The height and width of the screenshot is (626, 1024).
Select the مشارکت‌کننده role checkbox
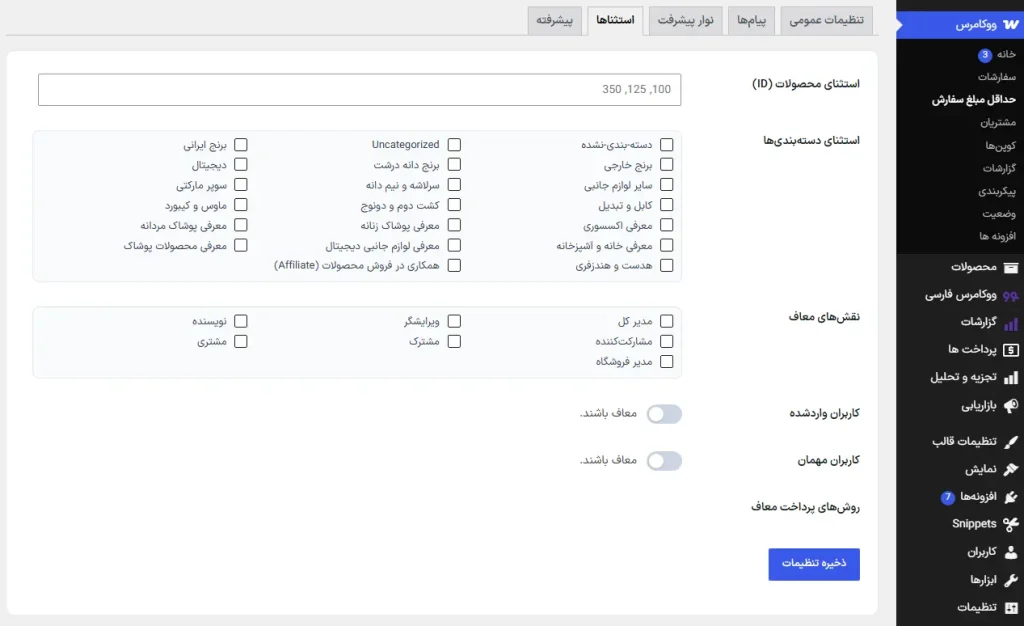coord(666,341)
